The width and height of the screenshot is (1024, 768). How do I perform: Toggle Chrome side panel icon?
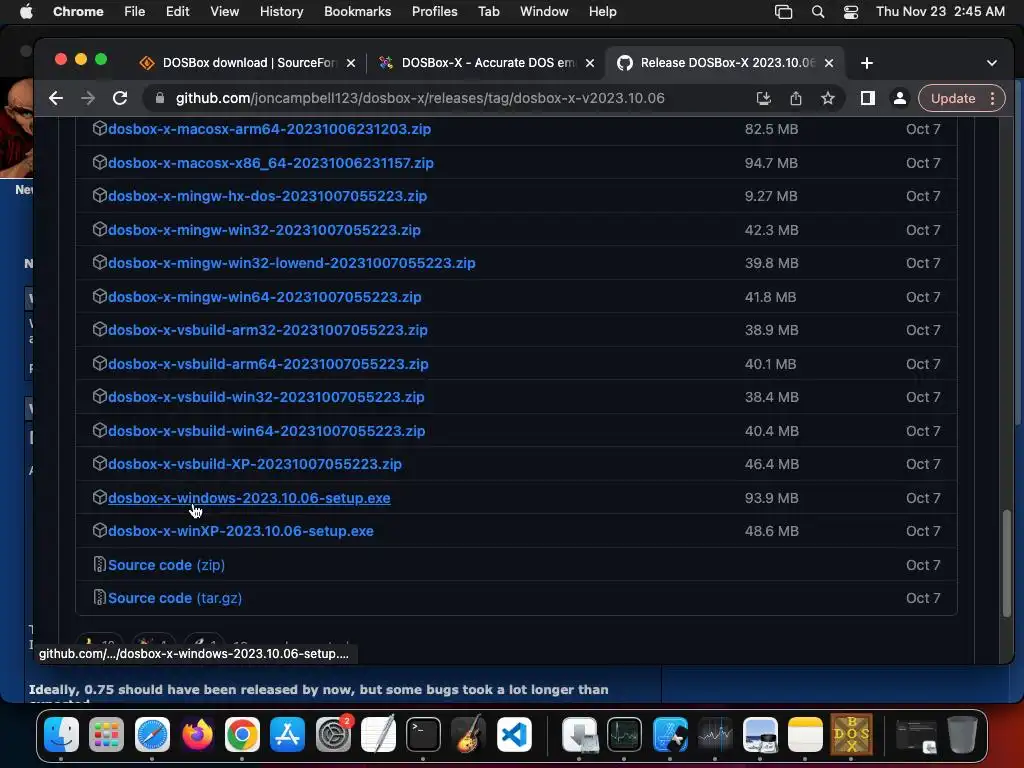coord(867,98)
